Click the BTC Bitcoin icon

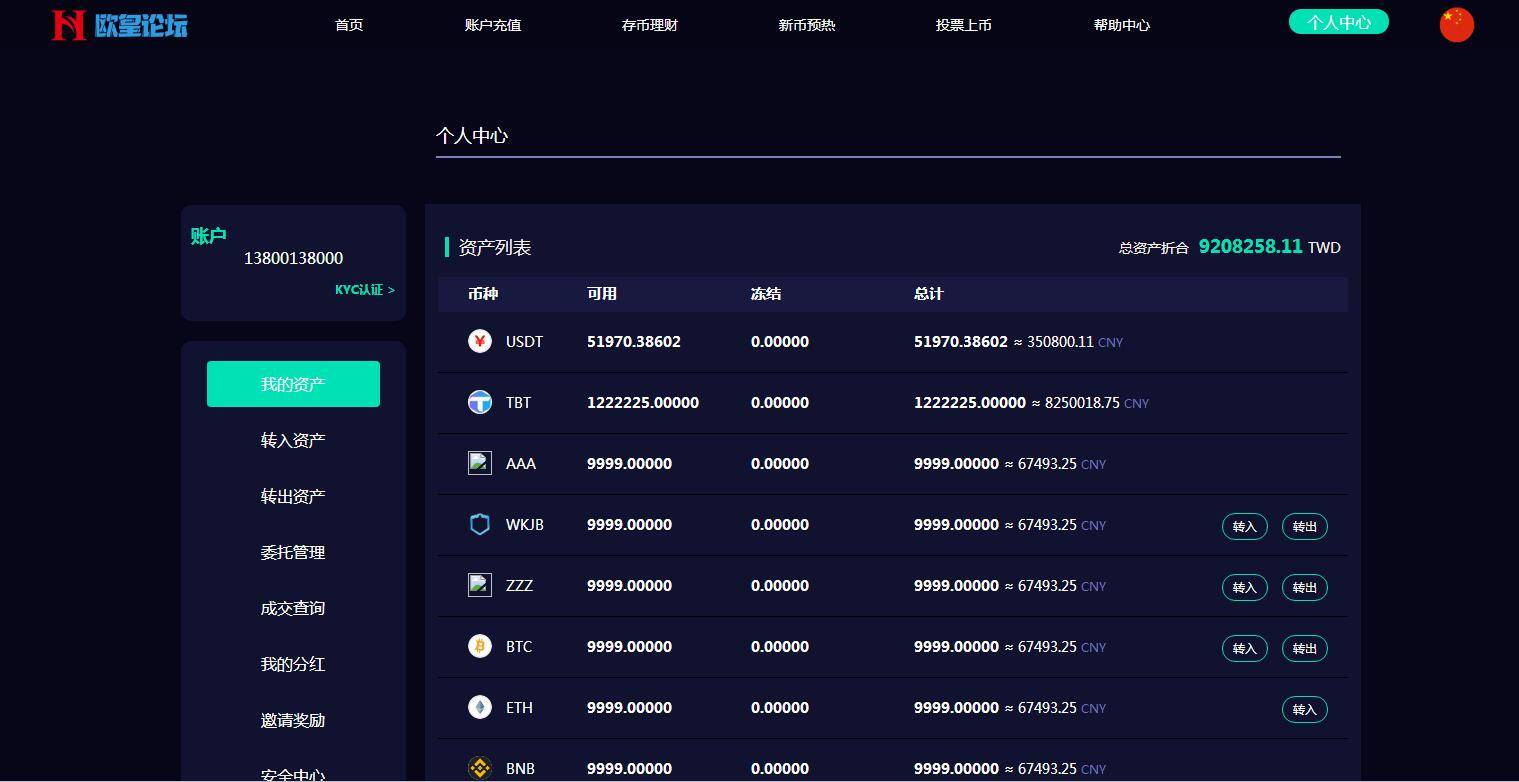point(480,646)
